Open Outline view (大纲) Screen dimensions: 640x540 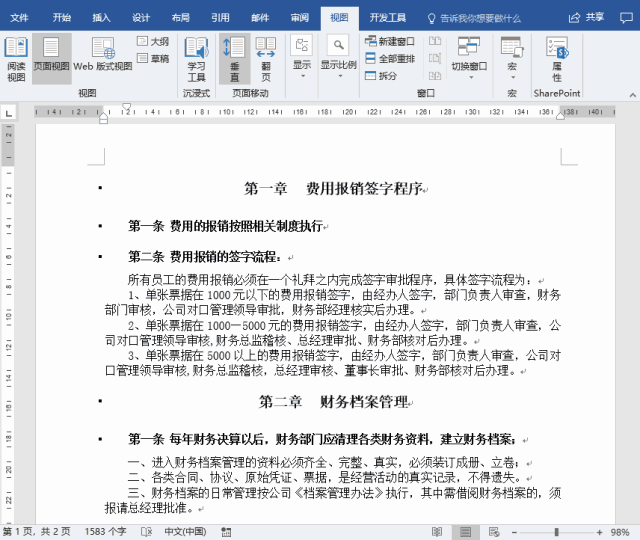click(153, 41)
